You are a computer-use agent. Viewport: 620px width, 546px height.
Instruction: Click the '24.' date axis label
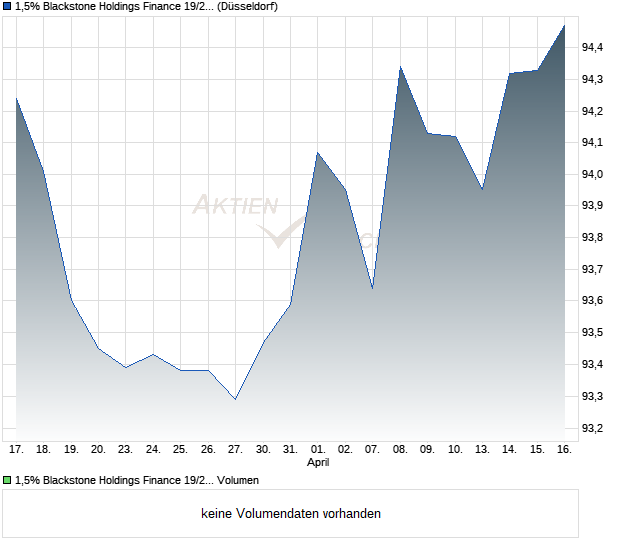[153, 450]
